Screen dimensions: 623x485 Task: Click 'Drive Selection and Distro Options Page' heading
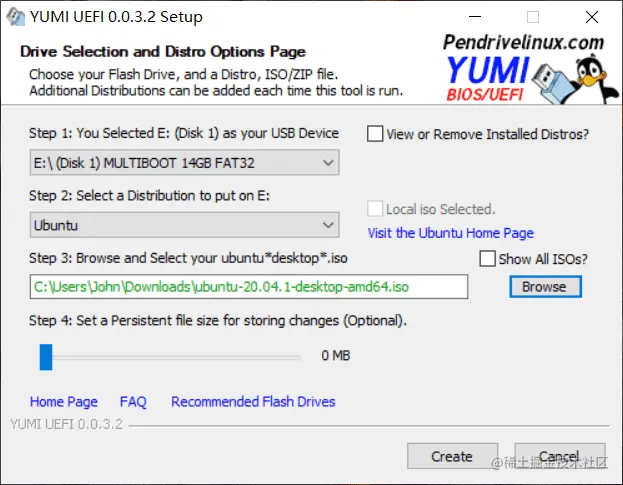[x=163, y=52]
